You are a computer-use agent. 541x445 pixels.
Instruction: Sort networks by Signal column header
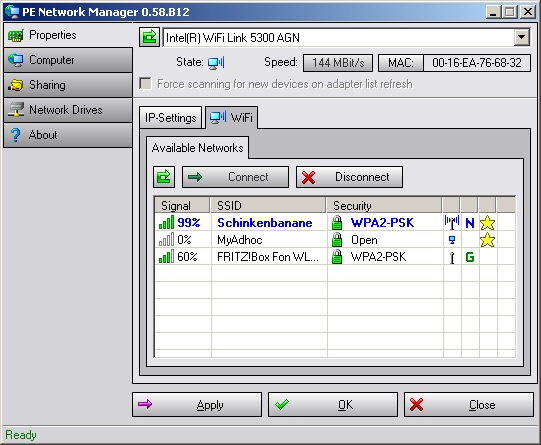[x=182, y=206]
